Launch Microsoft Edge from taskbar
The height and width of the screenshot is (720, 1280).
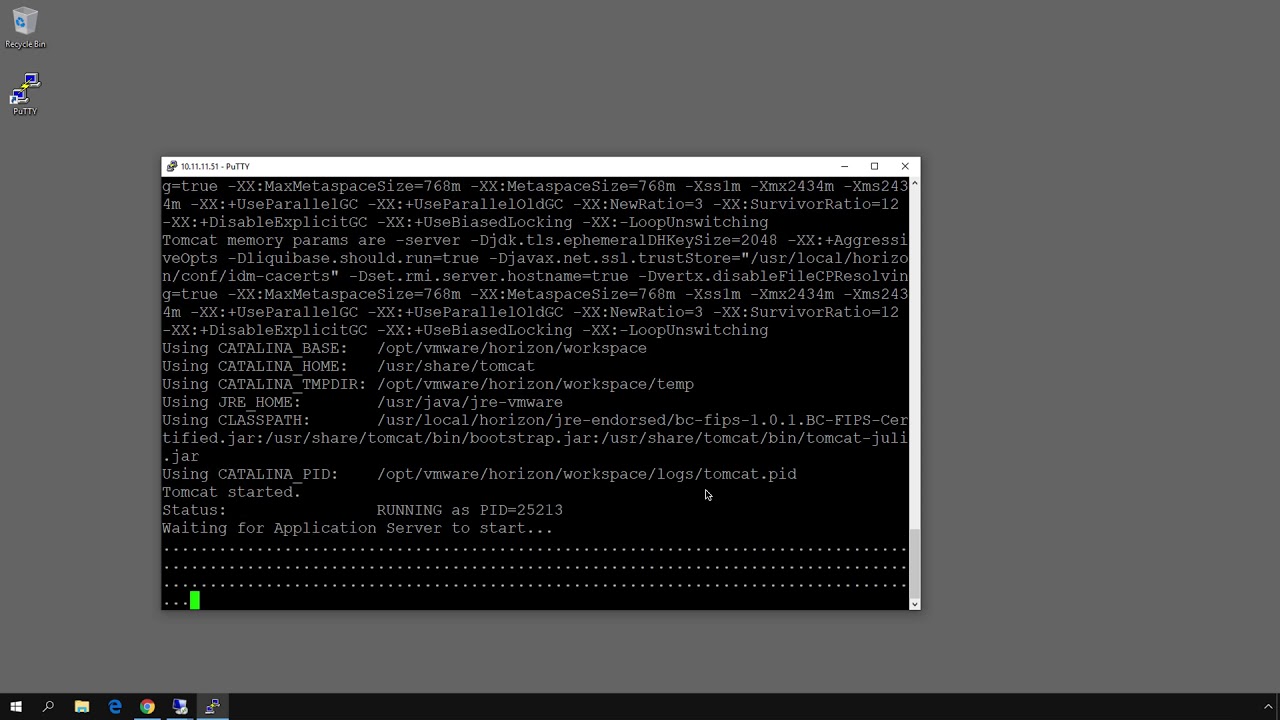point(115,707)
